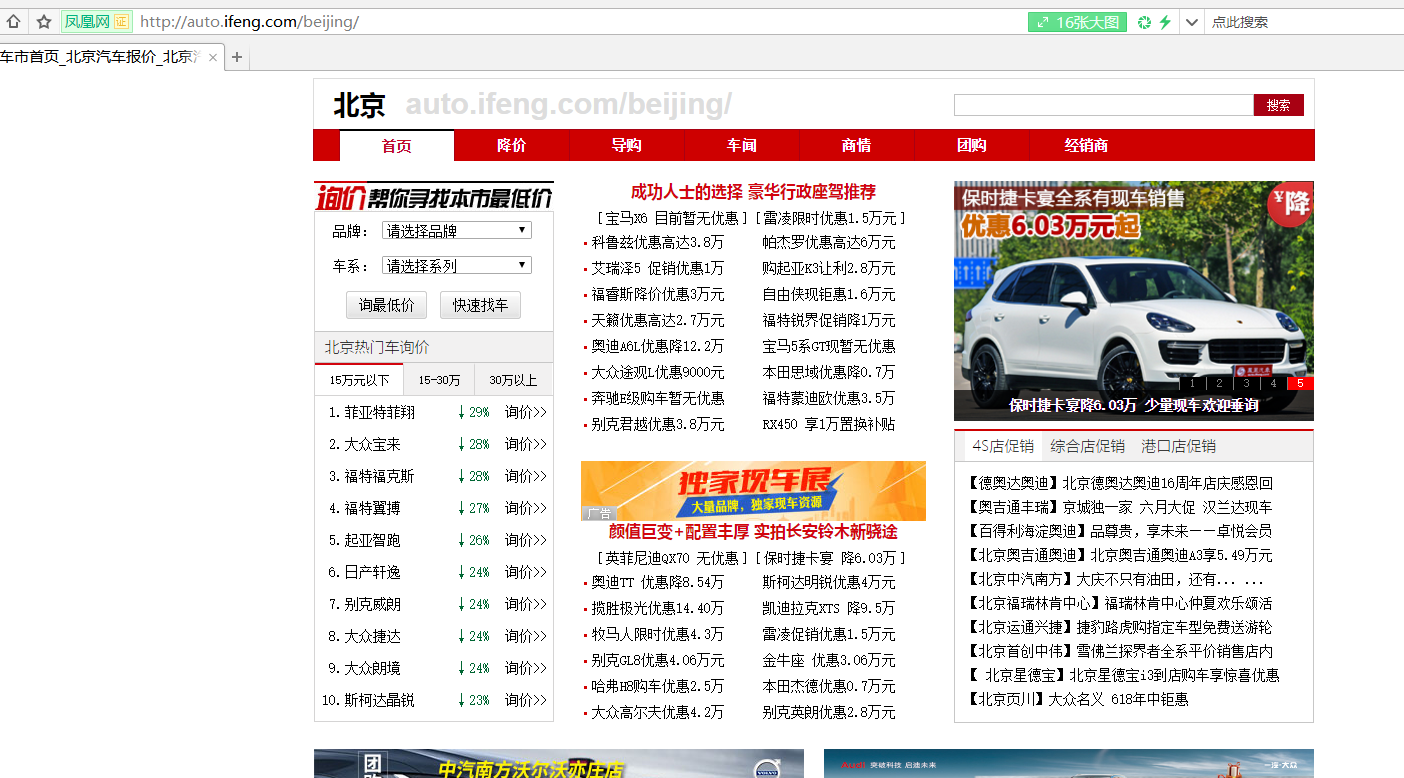Image resolution: width=1404 pixels, height=778 pixels.
Task: Open the 16张大图 image viewer button
Action: (1077, 22)
